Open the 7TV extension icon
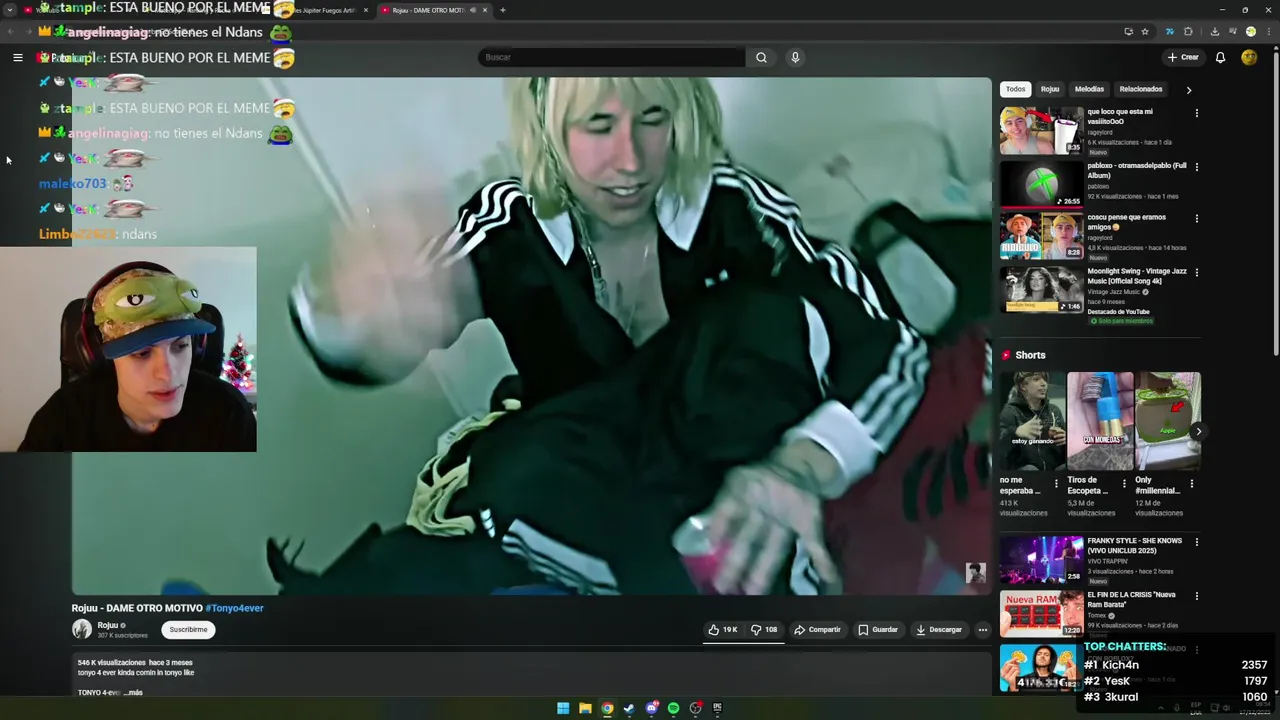Screen dimensions: 1280x720 [1170, 31]
